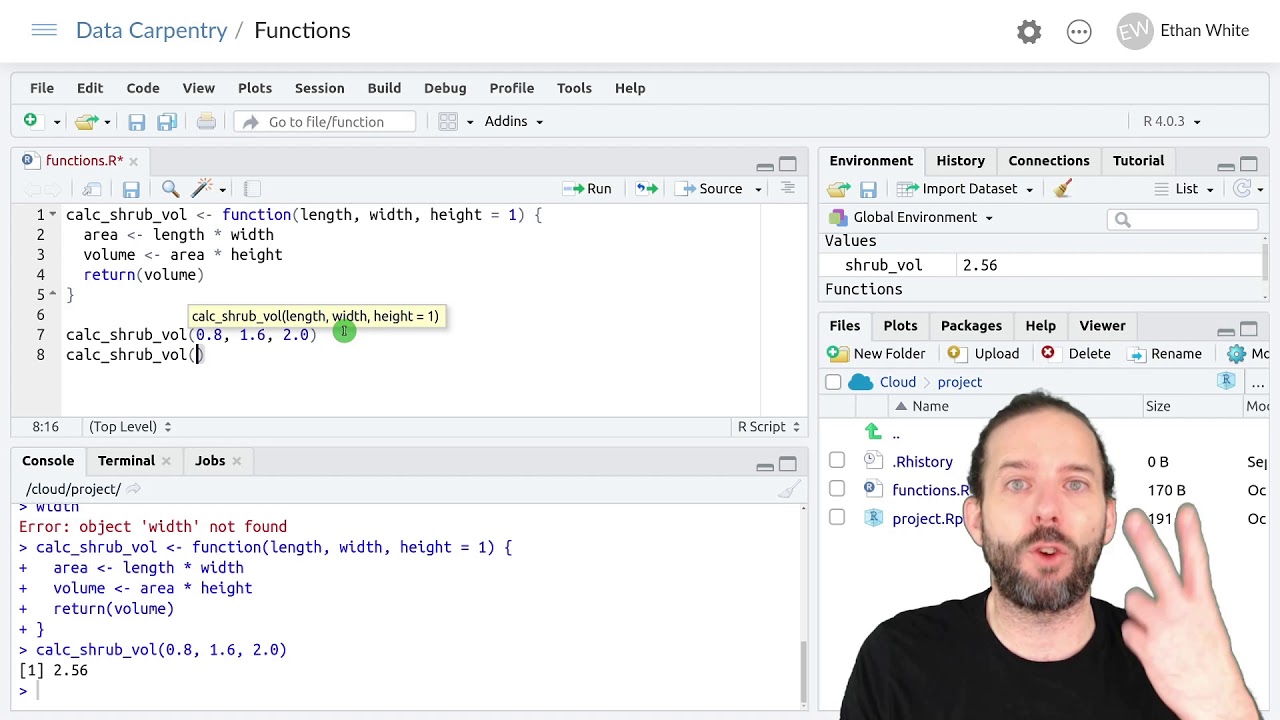Re-run previous code region

647,188
